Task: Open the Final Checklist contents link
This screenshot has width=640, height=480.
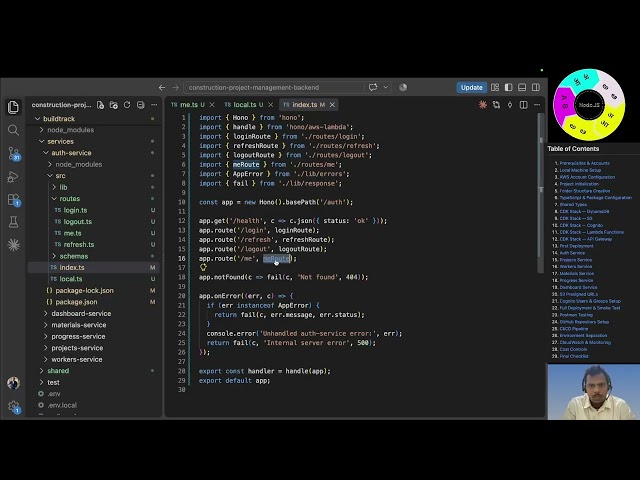Action: point(574,356)
